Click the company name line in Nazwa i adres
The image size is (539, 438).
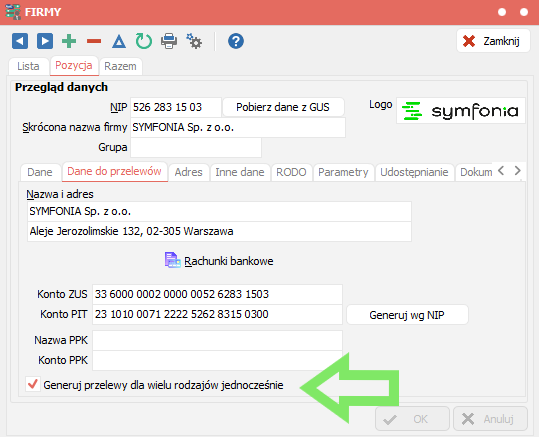219,211
